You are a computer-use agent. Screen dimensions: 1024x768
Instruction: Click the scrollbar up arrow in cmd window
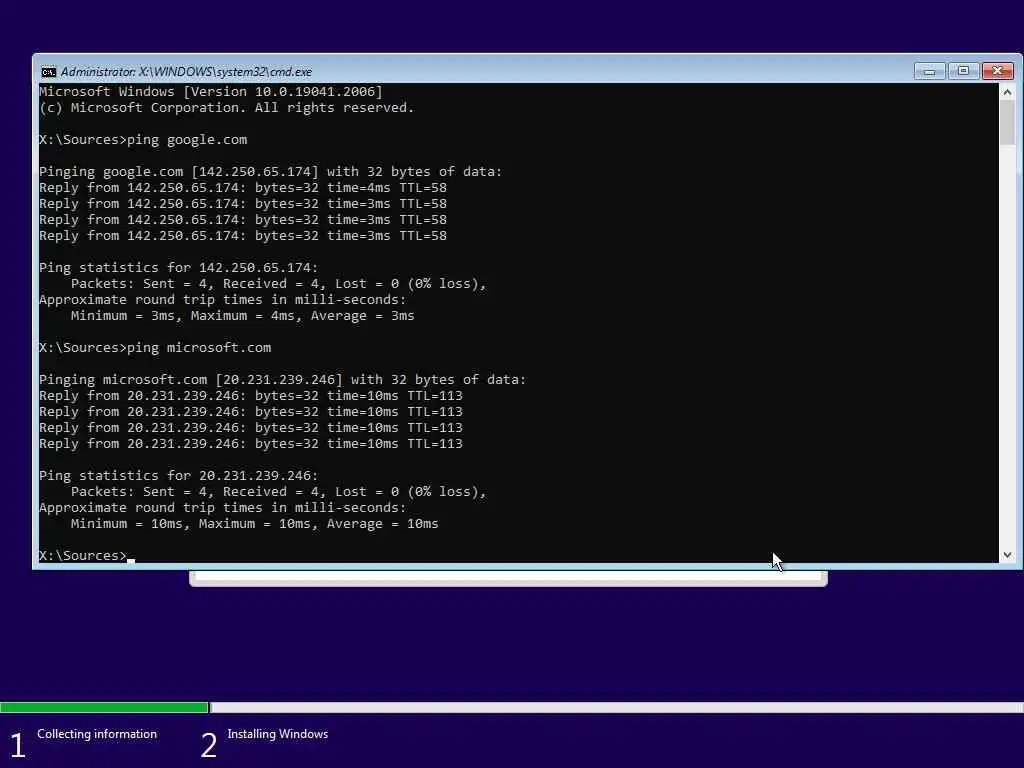click(x=1007, y=92)
